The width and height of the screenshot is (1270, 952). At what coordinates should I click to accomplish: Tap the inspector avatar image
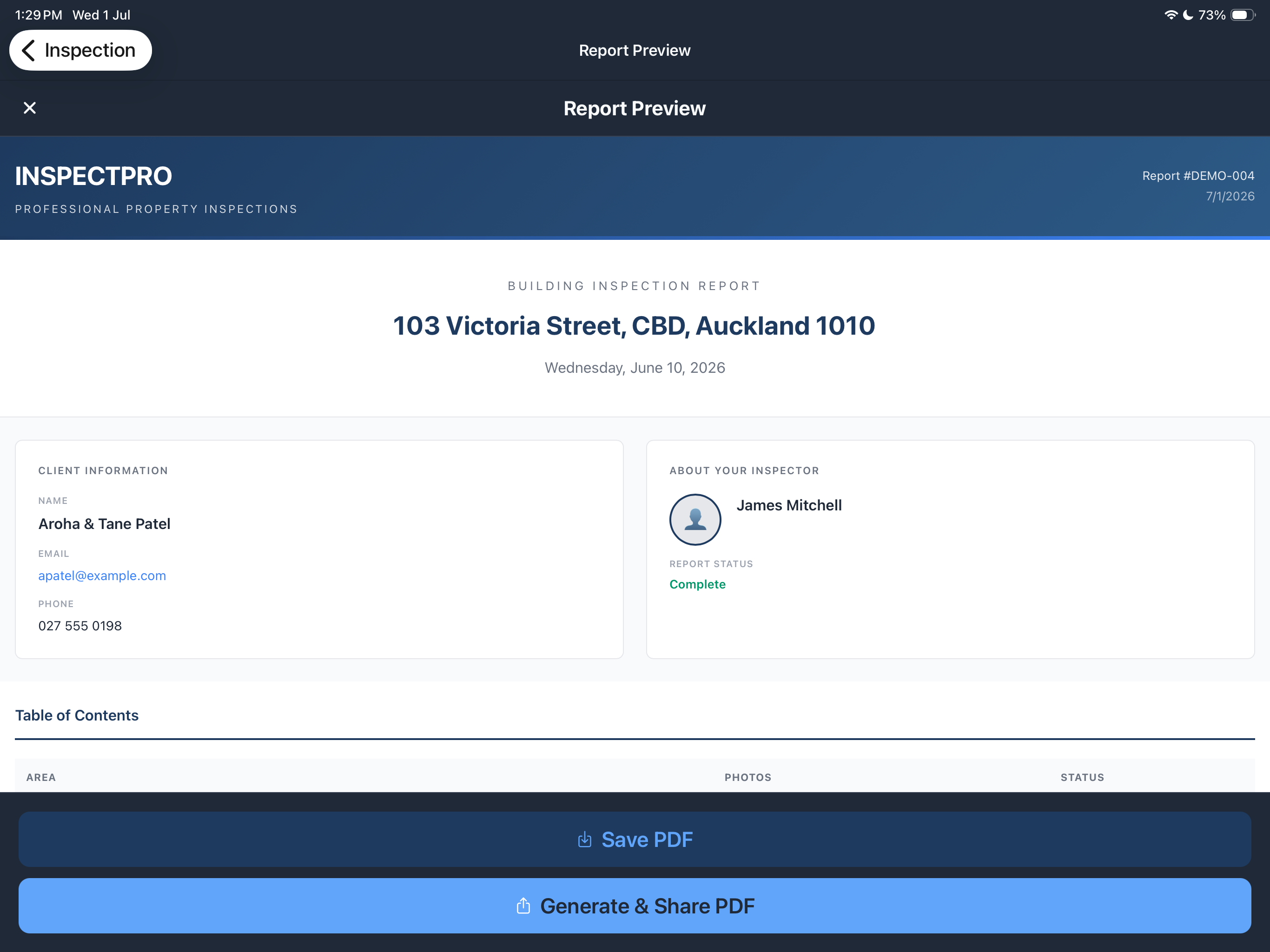pos(695,519)
